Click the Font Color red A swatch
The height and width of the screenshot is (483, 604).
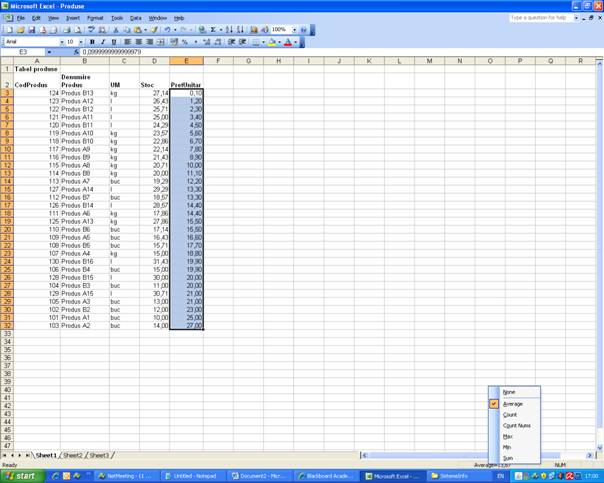click(288, 42)
